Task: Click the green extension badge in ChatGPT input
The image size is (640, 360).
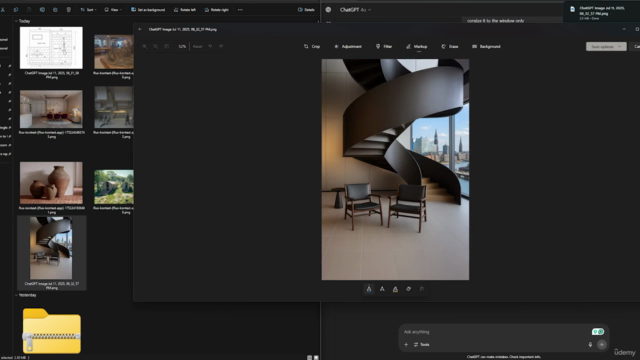Action: (598, 332)
